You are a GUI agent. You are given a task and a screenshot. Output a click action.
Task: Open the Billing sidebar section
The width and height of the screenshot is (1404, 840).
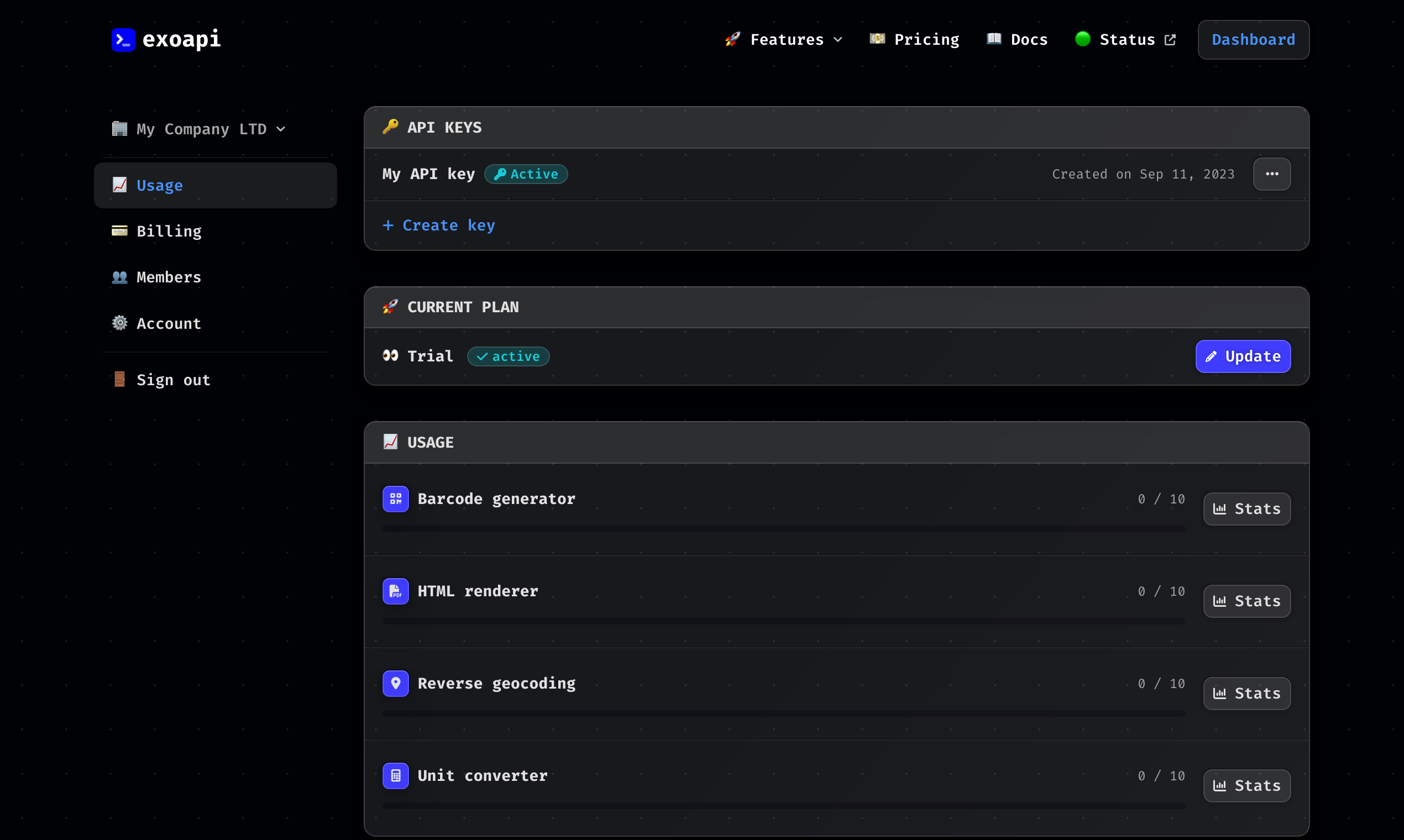(x=169, y=231)
